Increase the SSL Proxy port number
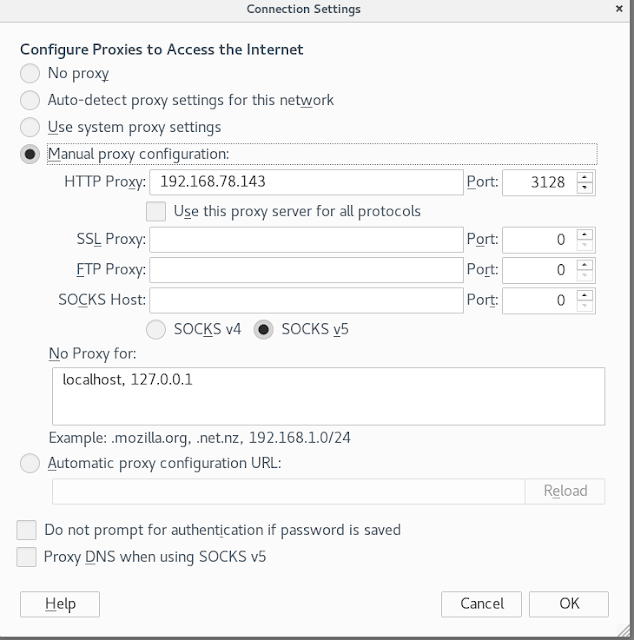634x640 pixels. point(585,235)
